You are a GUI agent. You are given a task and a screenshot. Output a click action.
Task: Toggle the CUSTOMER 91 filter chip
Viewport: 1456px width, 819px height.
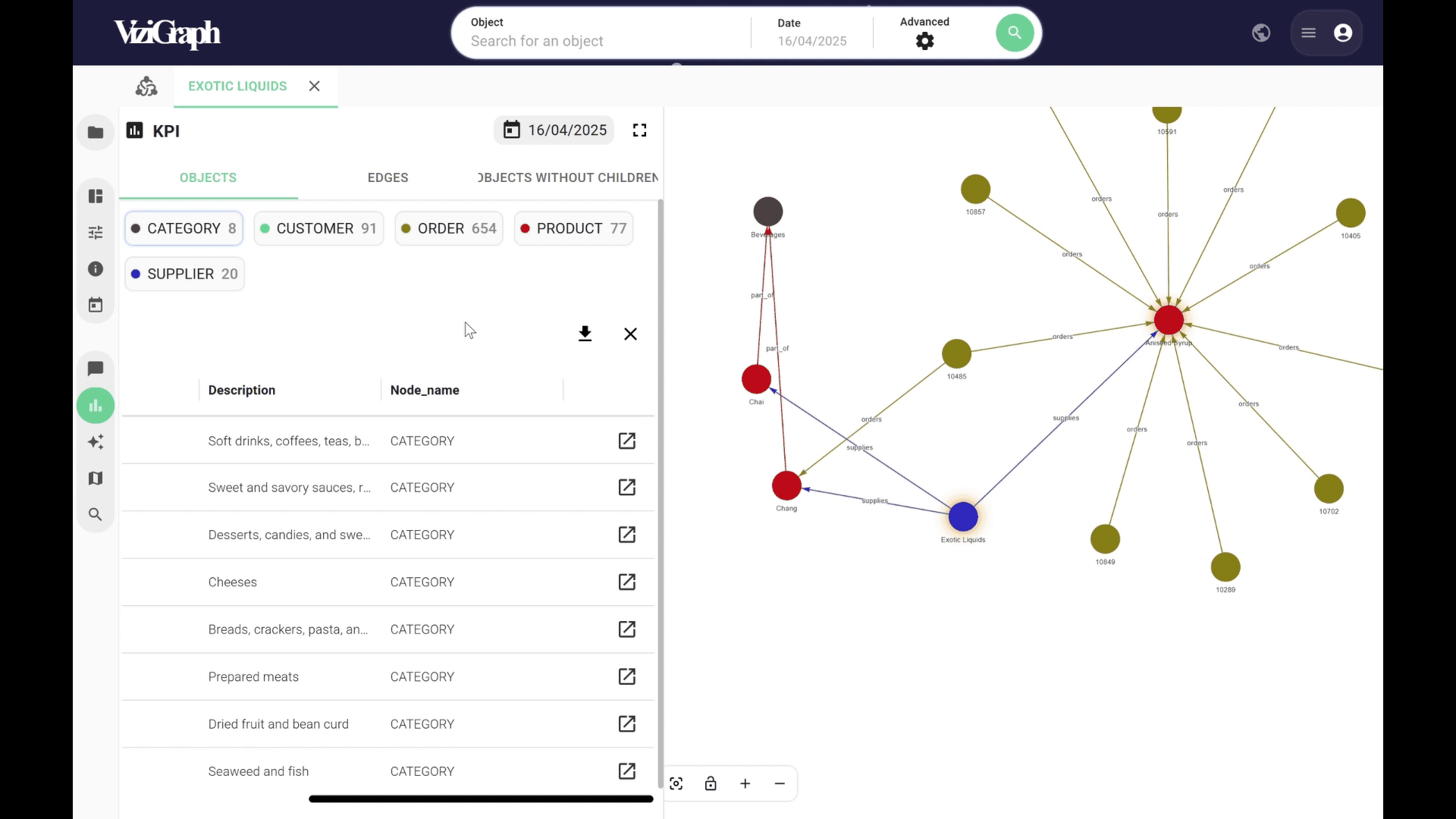tap(318, 228)
